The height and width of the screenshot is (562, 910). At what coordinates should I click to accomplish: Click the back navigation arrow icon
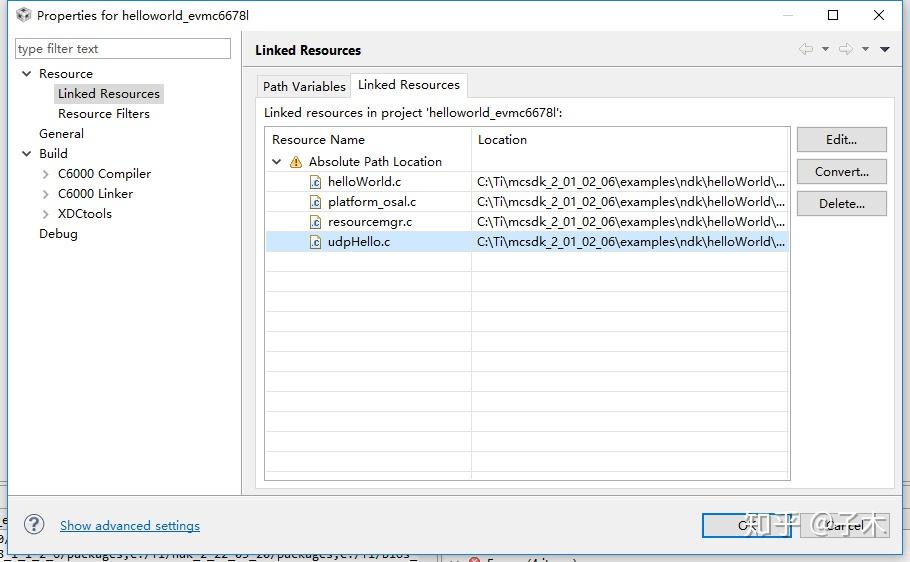click(806, 49)
